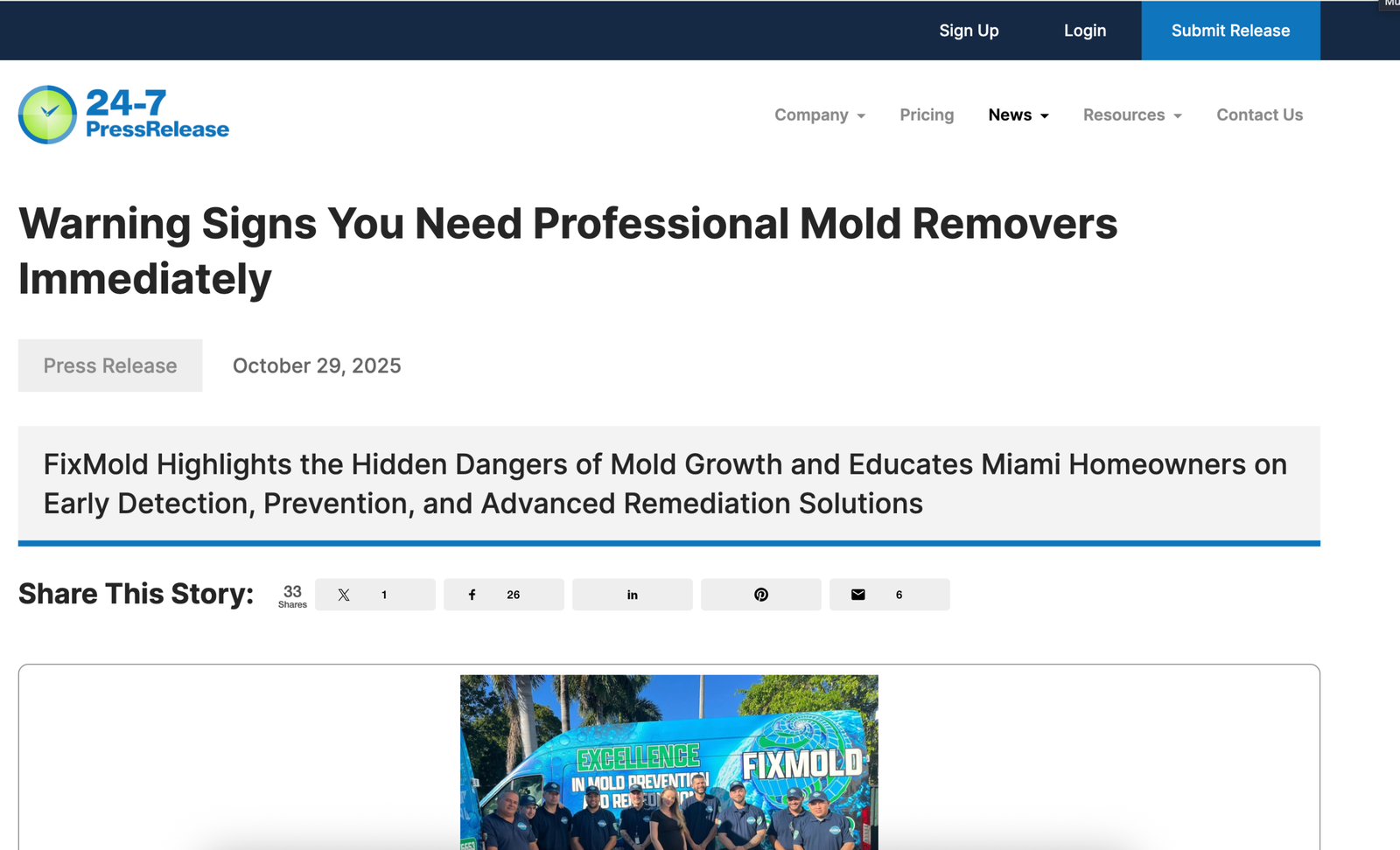Click the Submit Release button
This screenshot has width=1400, height=850.
[x=1229, y=31]
